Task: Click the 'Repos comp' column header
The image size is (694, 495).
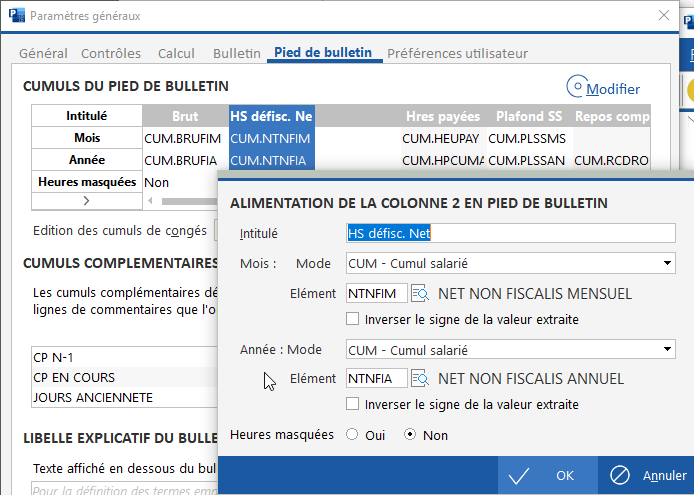Action: [x=612, y=116]
